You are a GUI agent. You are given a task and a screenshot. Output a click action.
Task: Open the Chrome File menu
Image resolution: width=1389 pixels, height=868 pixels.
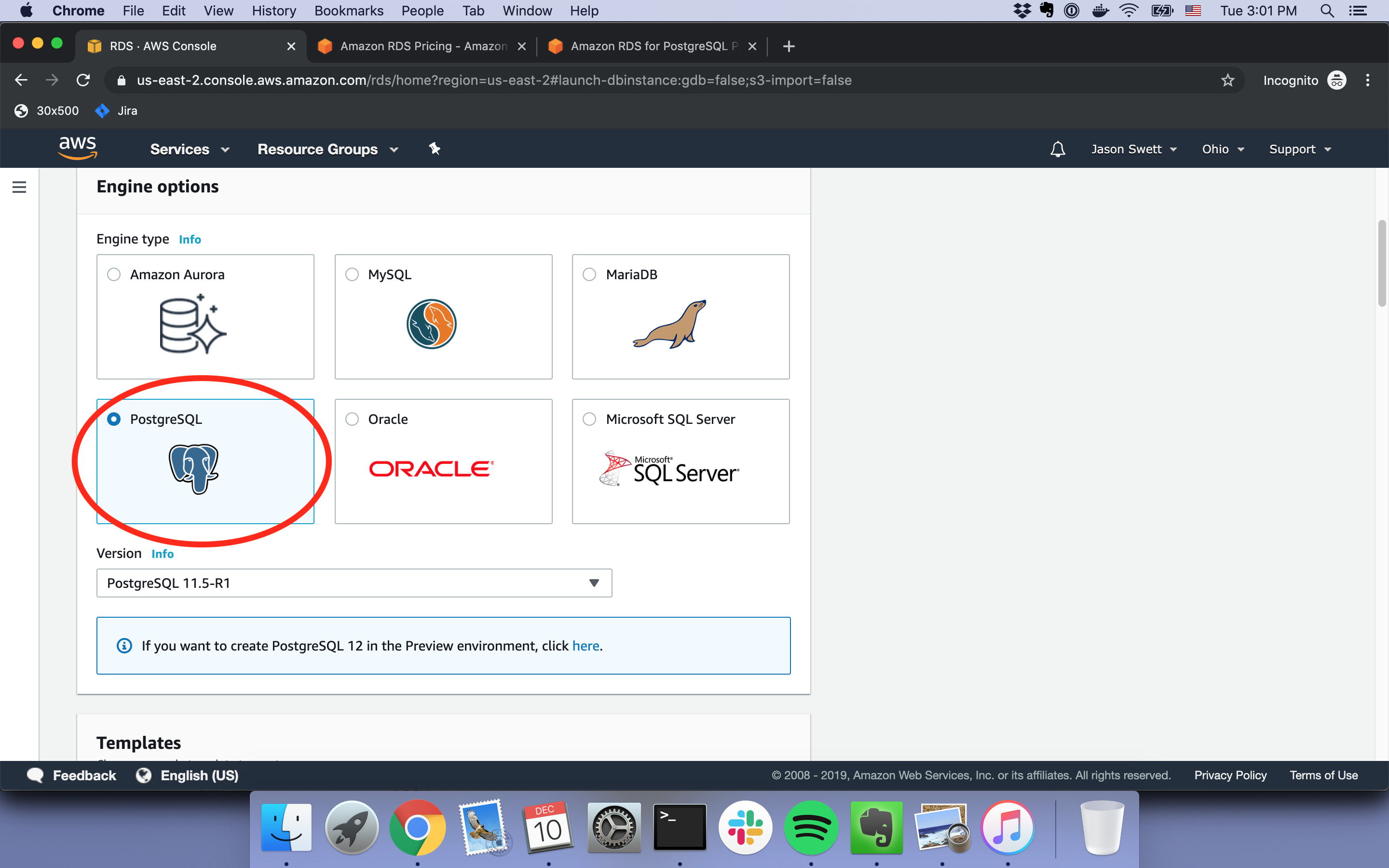tap(133, 10)
